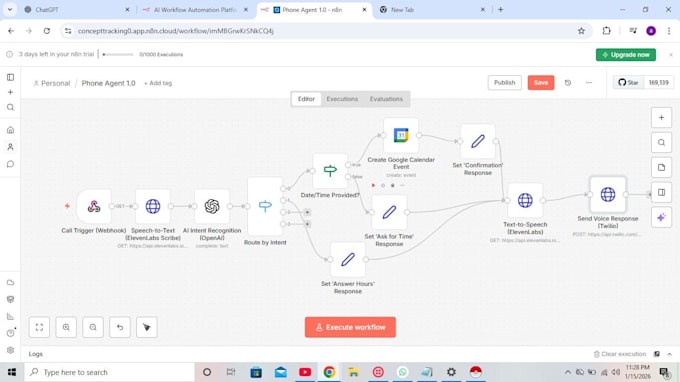Reset canvas zoom with the undo-arrow button
The width and height of the screenshot is (680, 382).
pyautogui.click(x=120, y=327)
